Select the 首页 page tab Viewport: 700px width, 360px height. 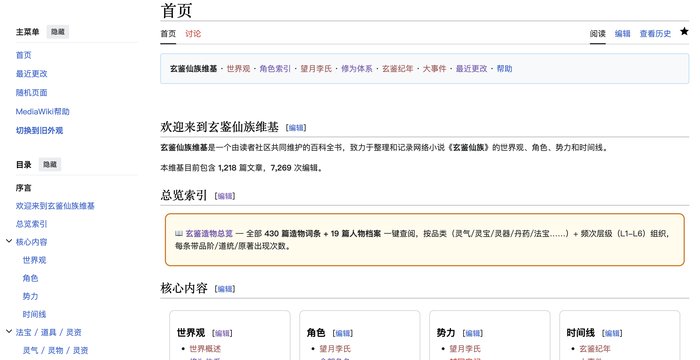click(168, 33)
